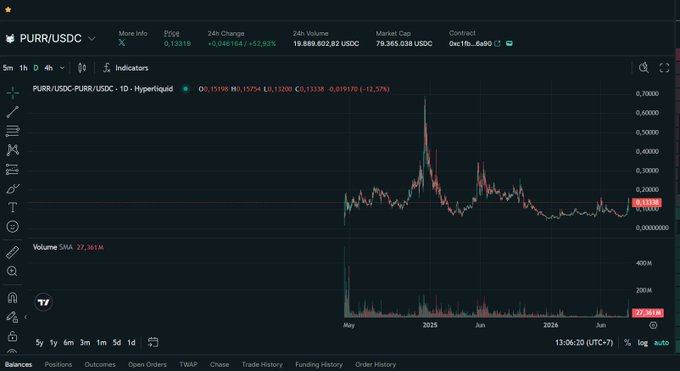Switch to the Order History tab
This screenshot has width=680, height=371.
click(376, 364)
